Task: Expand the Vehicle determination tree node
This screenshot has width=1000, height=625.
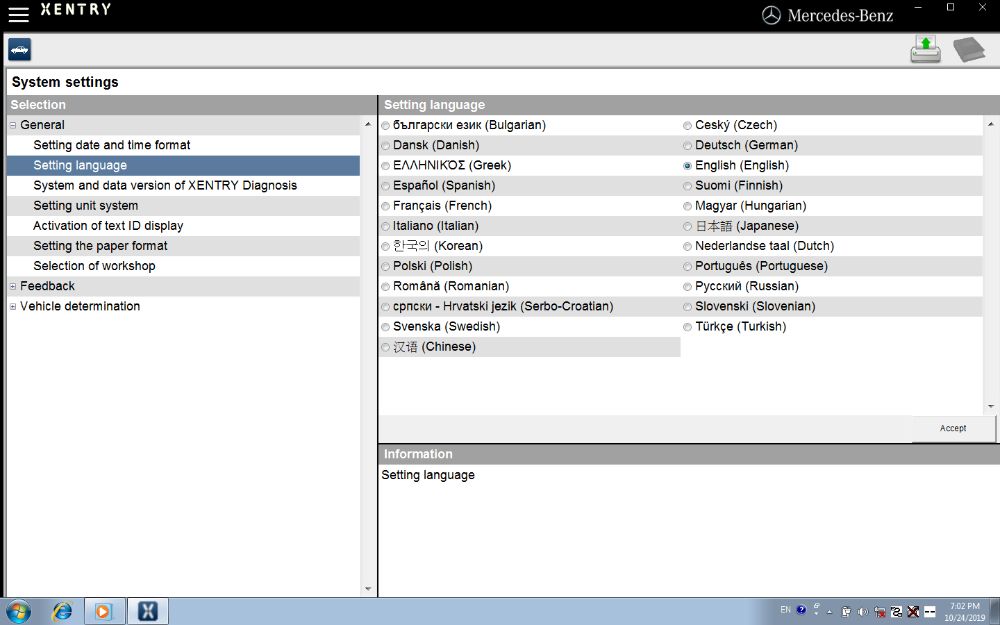Action: (13, 307)
